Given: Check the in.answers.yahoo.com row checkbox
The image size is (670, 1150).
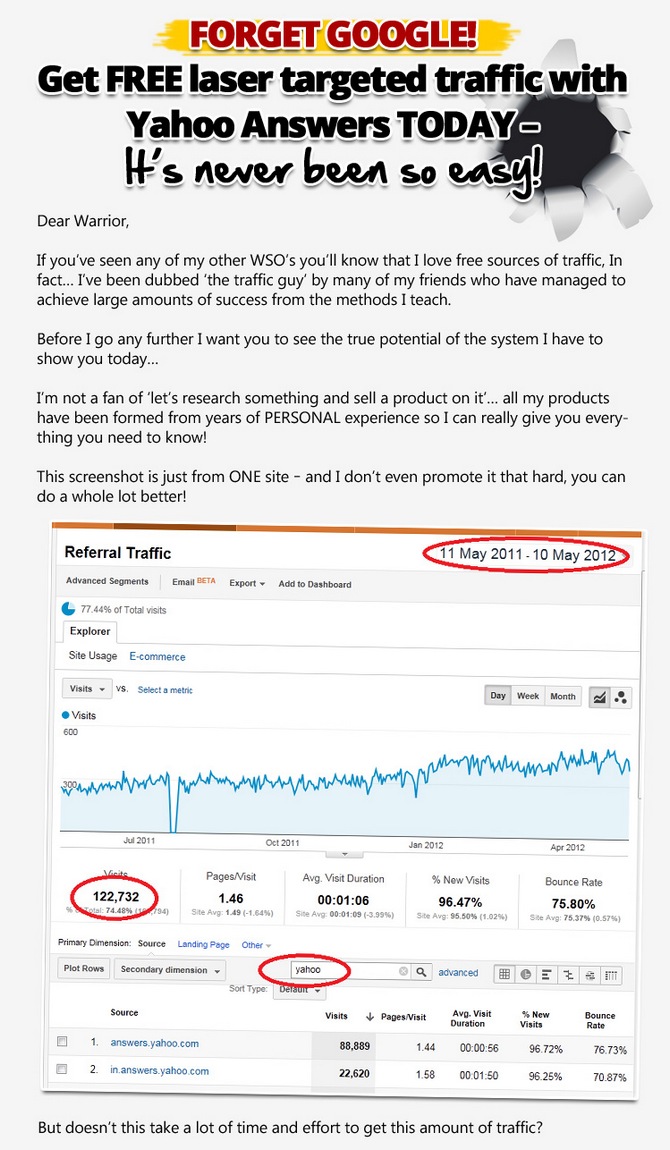Looking at the screenshot, I should point(62,1069).
